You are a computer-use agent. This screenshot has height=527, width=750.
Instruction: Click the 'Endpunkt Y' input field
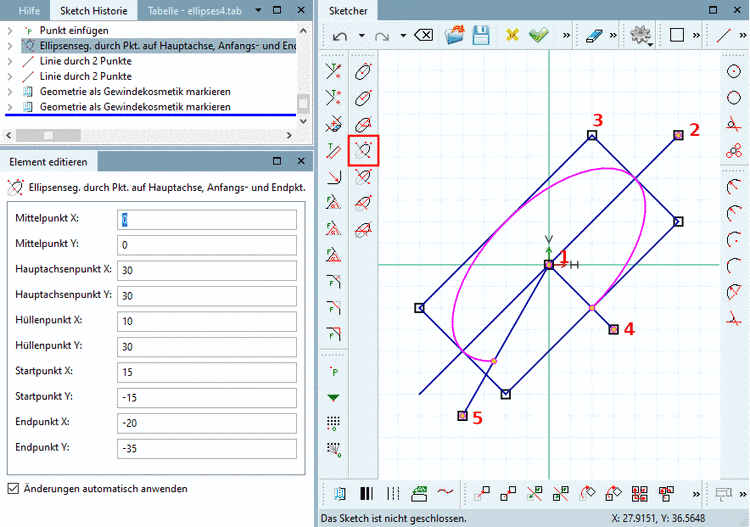[206, 448]
